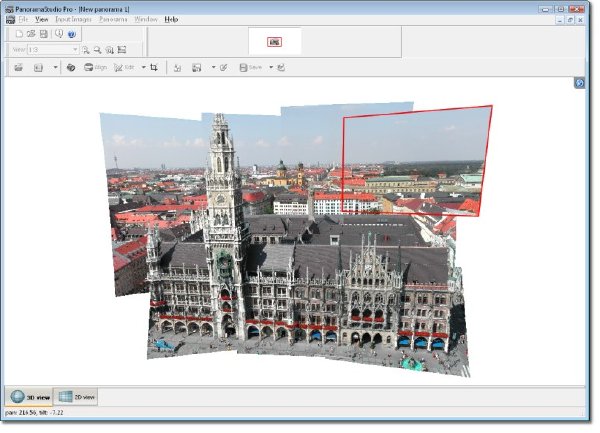This screenshot has height=433, width=600.
Task: Switch to the 3D view mode
Action: (29, 397)
